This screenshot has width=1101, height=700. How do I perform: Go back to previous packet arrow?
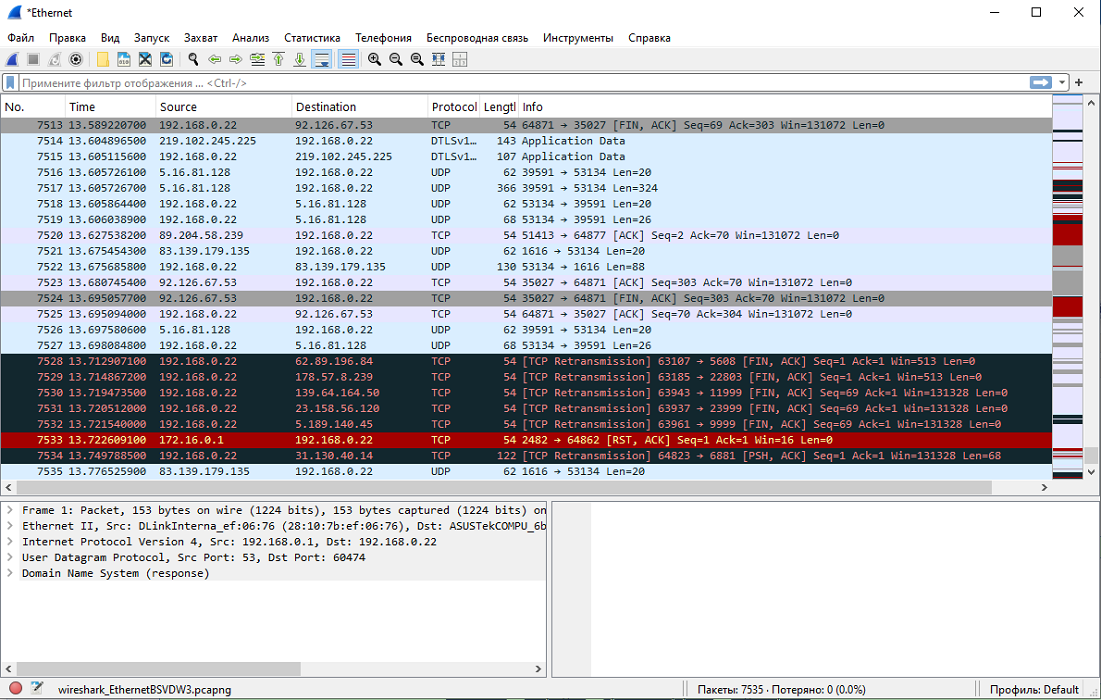pos(215,60)
